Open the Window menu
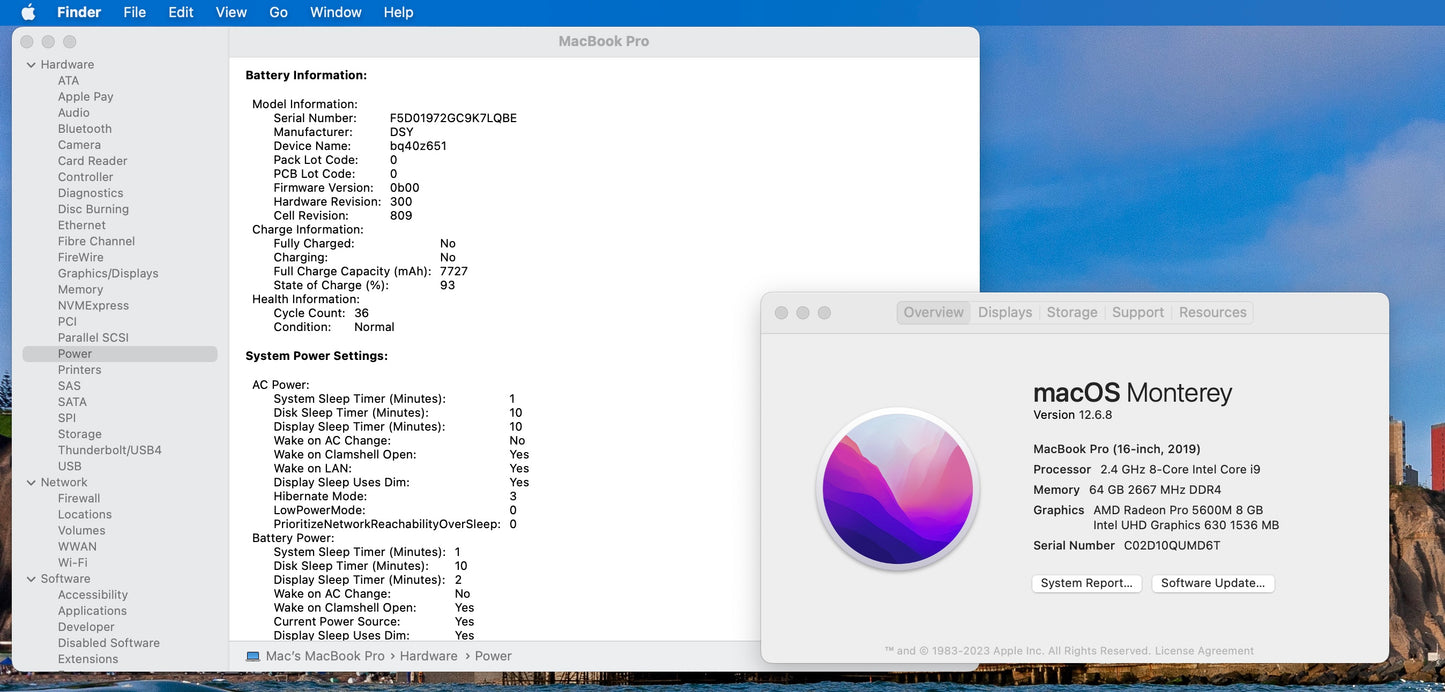This screenshot has height=692, width=1445. [x=335, y=12]
